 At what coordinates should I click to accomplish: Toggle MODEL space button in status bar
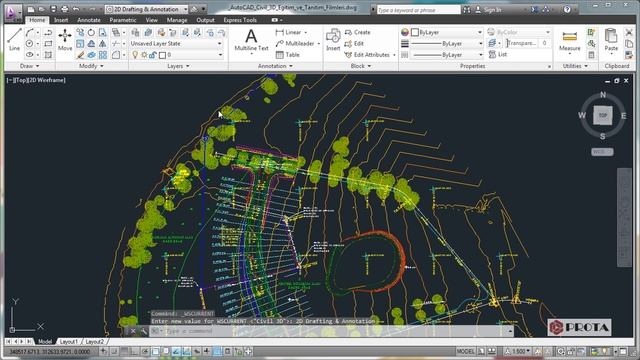pos(466,351)
